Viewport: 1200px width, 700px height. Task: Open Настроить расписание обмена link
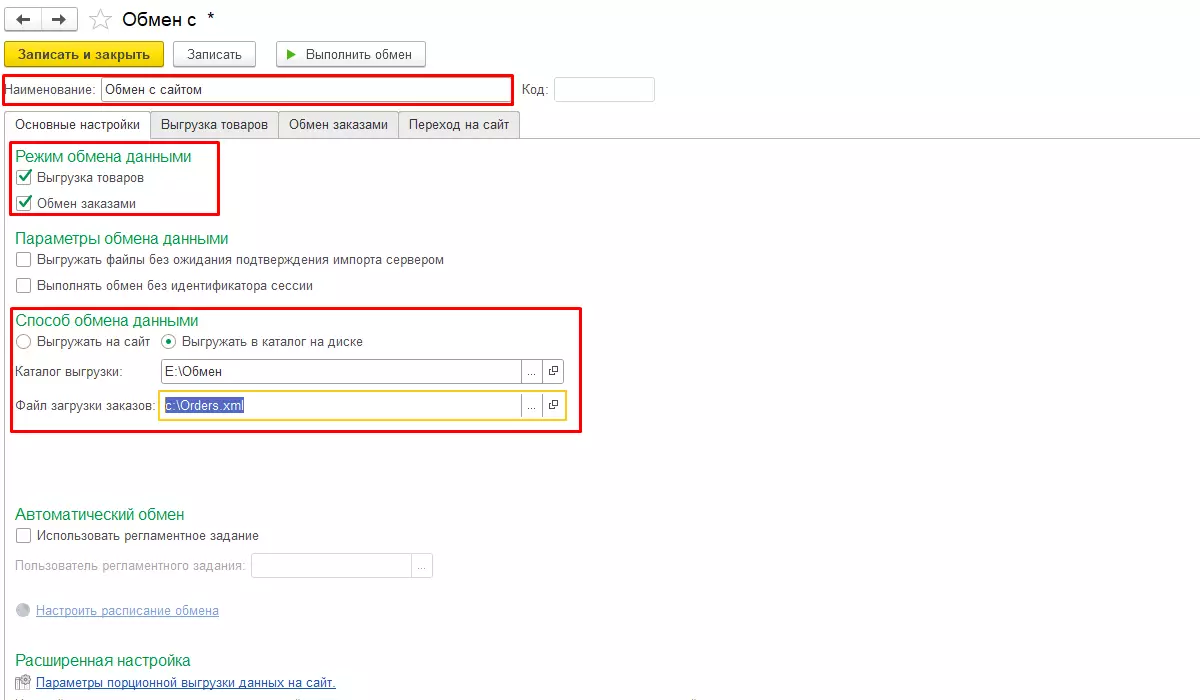(127, 610)
